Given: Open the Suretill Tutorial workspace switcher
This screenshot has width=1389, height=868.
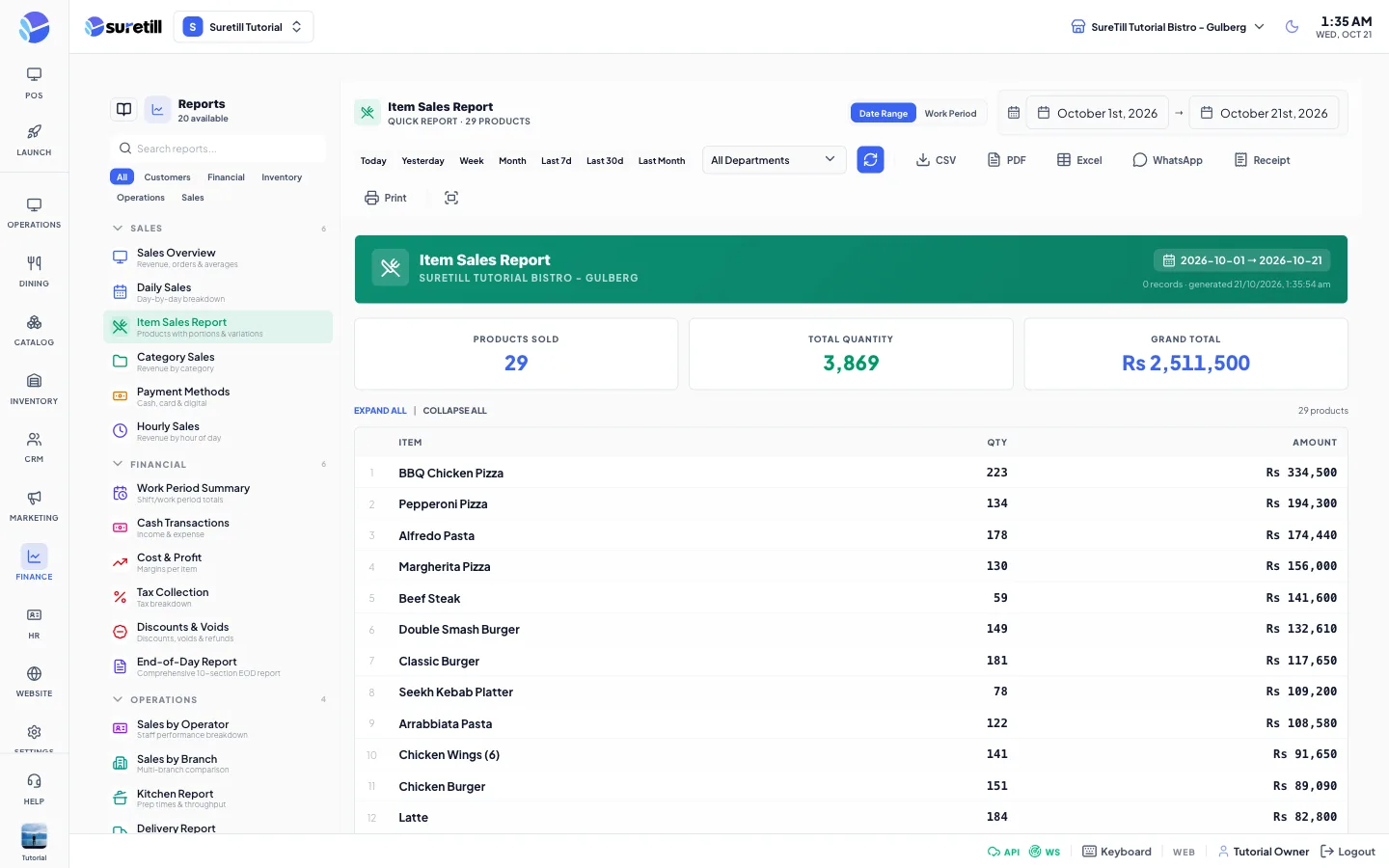Looking at the screenshot, I should [x=244, y=27].
